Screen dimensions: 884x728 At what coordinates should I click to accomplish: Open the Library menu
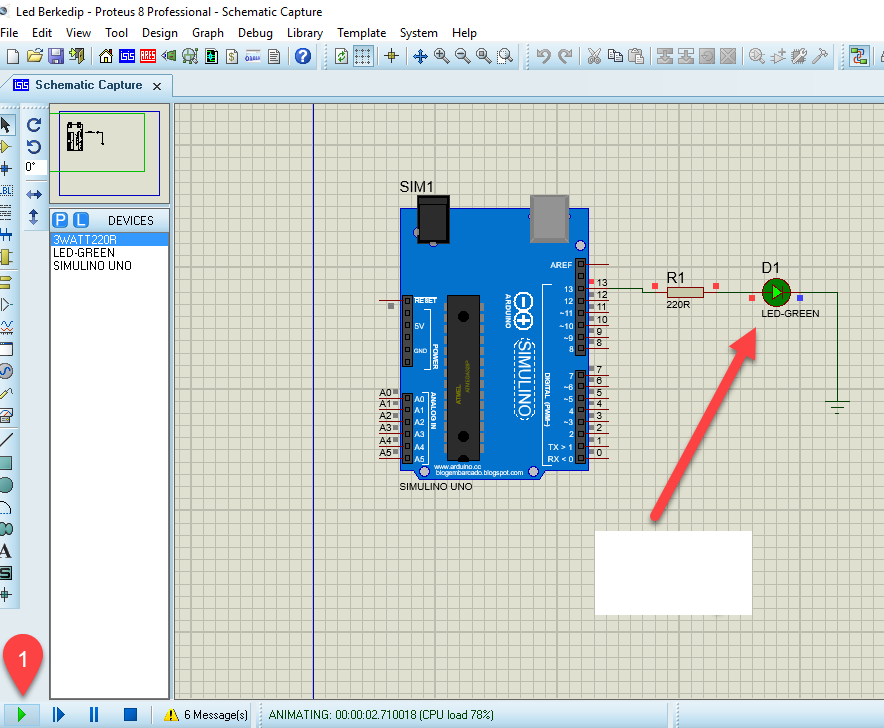[305, 33]
